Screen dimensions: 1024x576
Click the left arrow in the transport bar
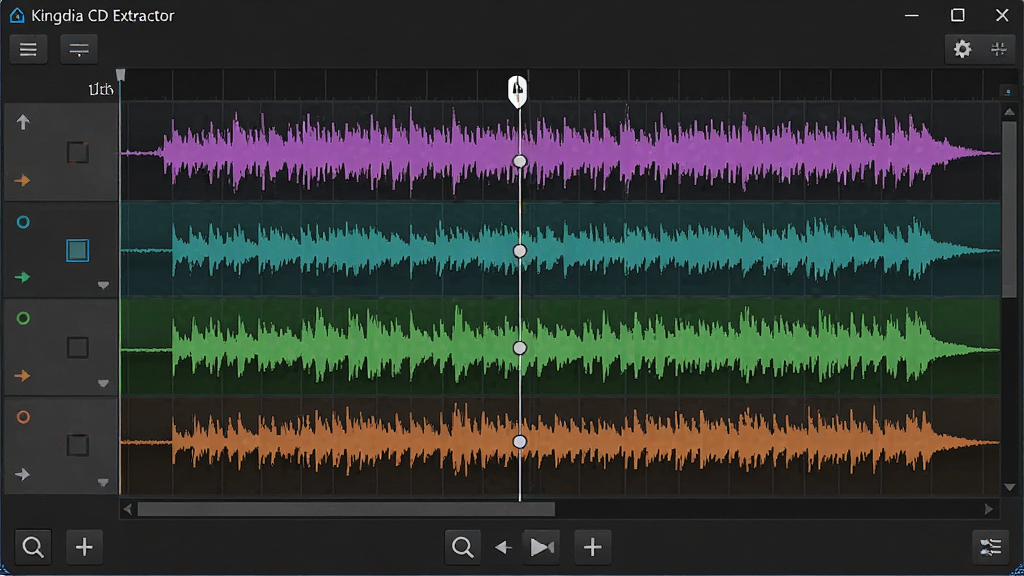[x=503, y=547]
